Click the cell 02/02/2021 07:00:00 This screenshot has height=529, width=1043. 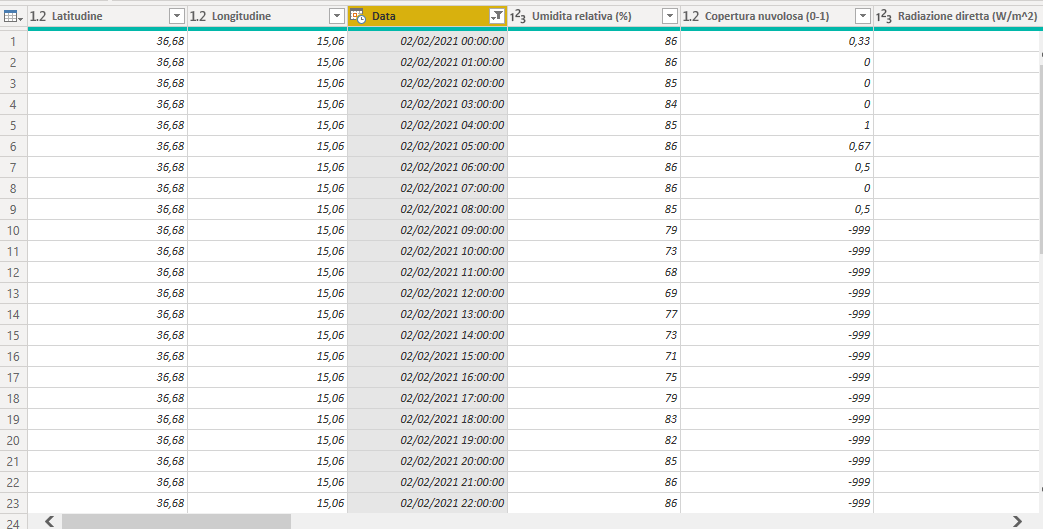coord(428,188)
